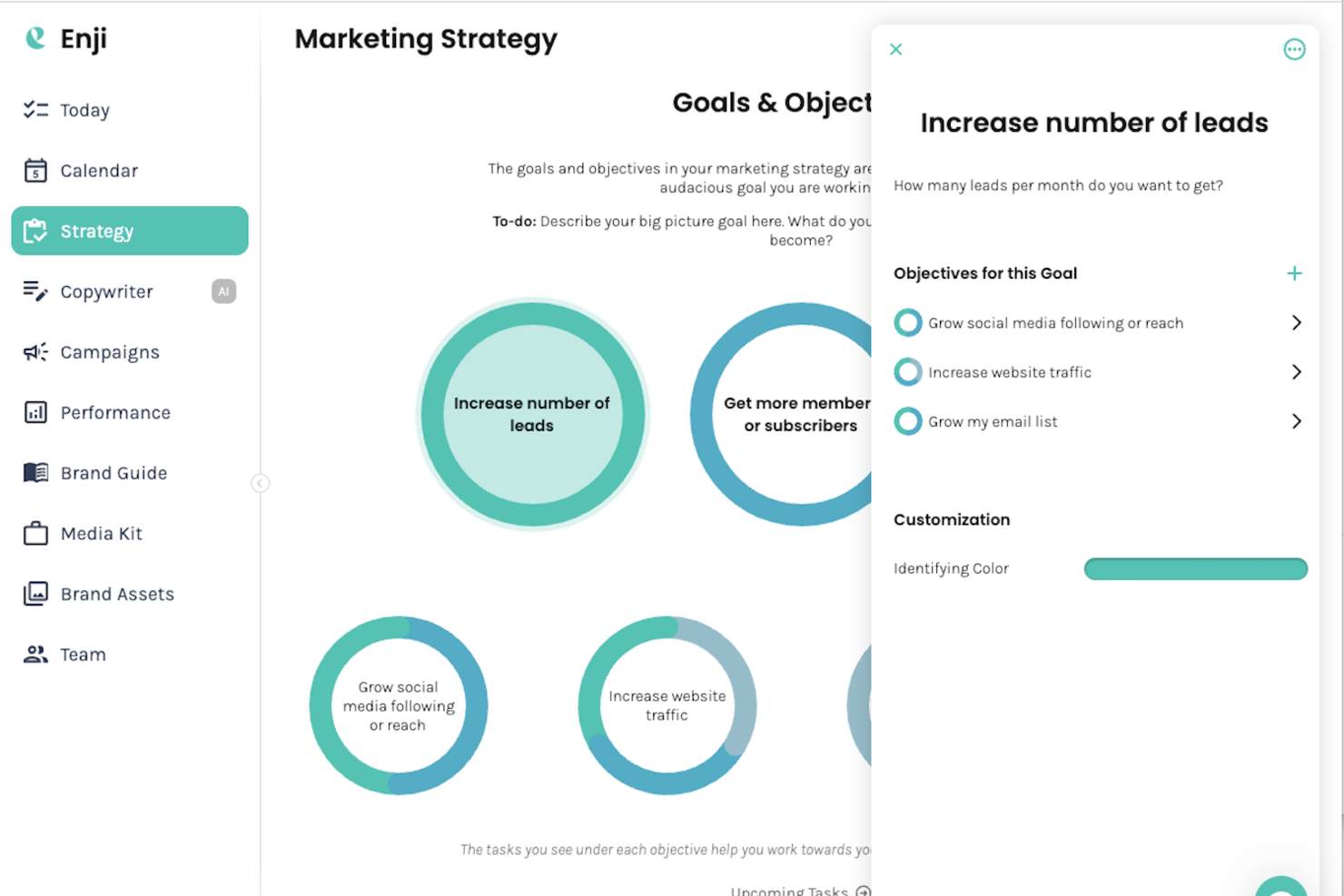
Task: Change the goal's Identifying Color
Action: 1195,568
